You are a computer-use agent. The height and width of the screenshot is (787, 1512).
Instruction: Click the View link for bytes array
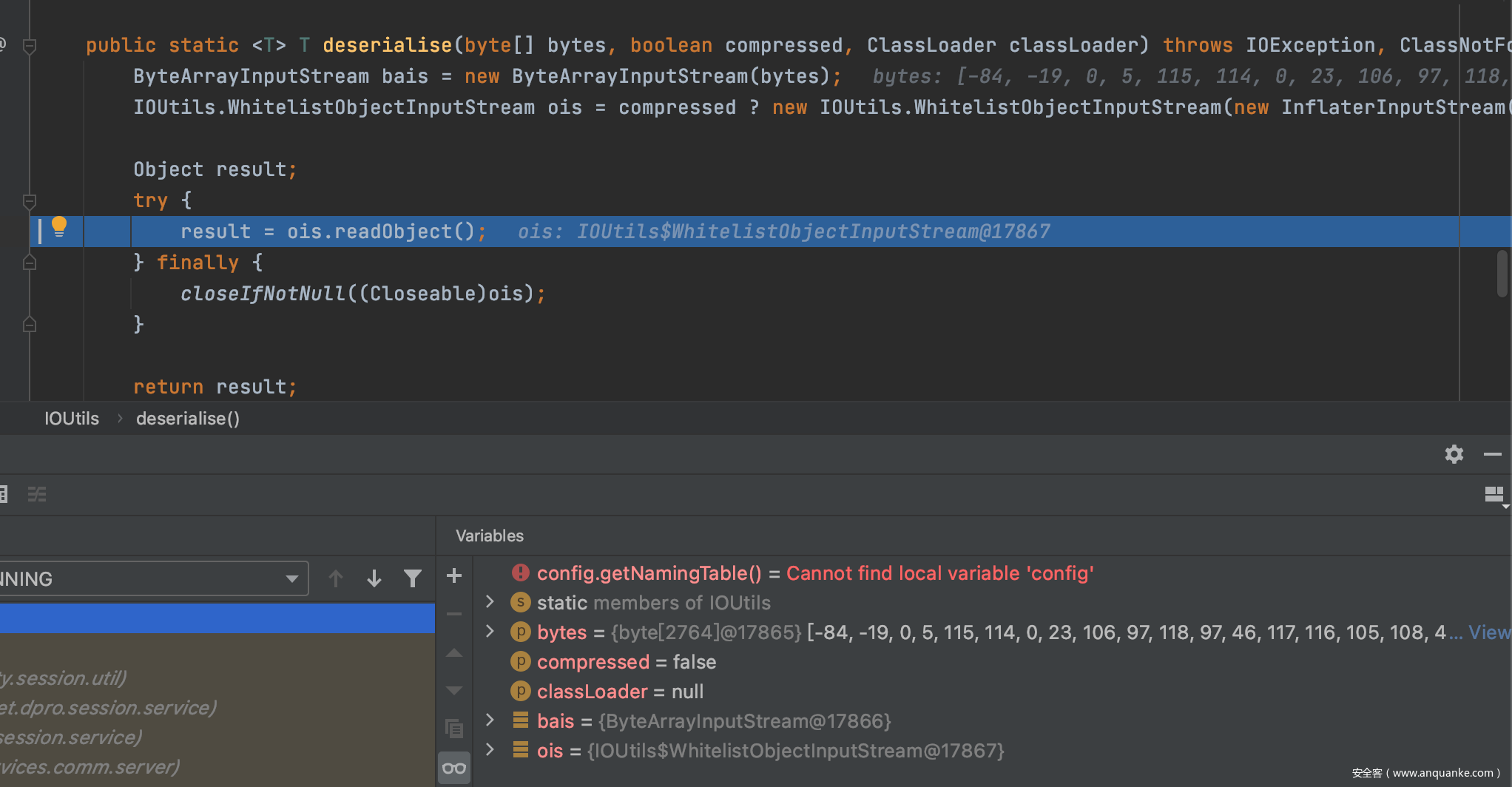click(x=1488, y=632)
